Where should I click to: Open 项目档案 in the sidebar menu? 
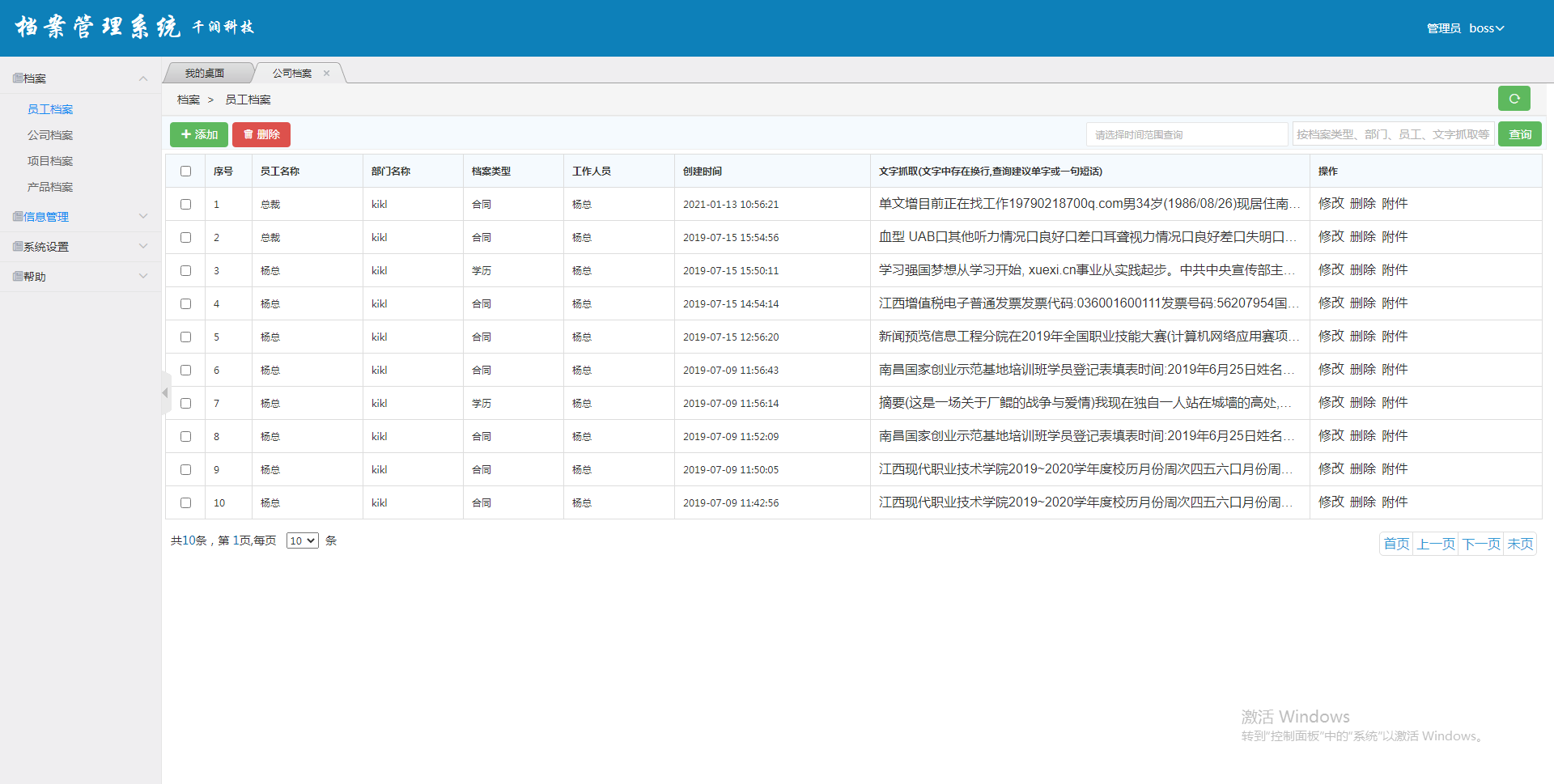(50, 161)
